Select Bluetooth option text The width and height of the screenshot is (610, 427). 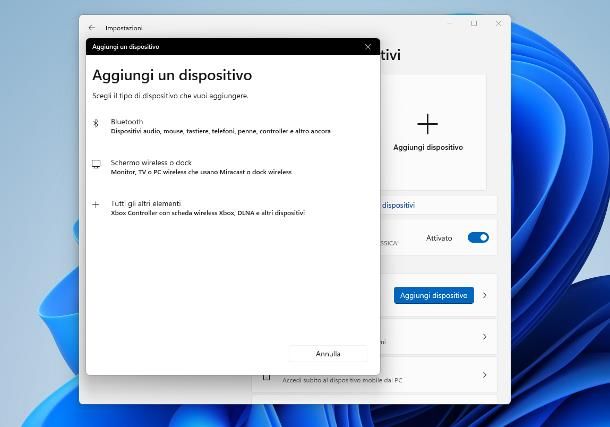coord(127,122)
